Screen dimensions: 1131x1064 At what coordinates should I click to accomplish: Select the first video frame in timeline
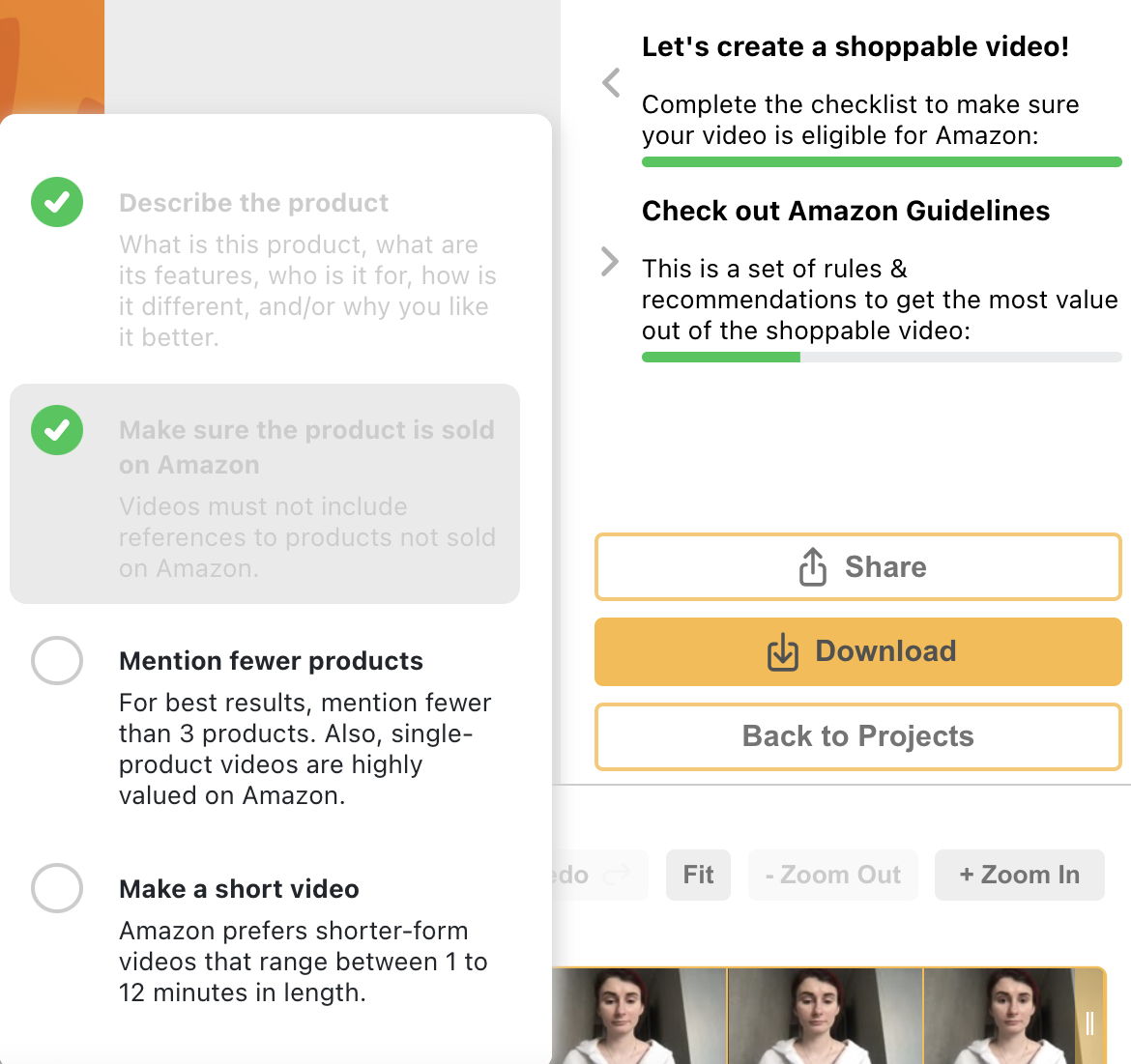(640, 1017)
